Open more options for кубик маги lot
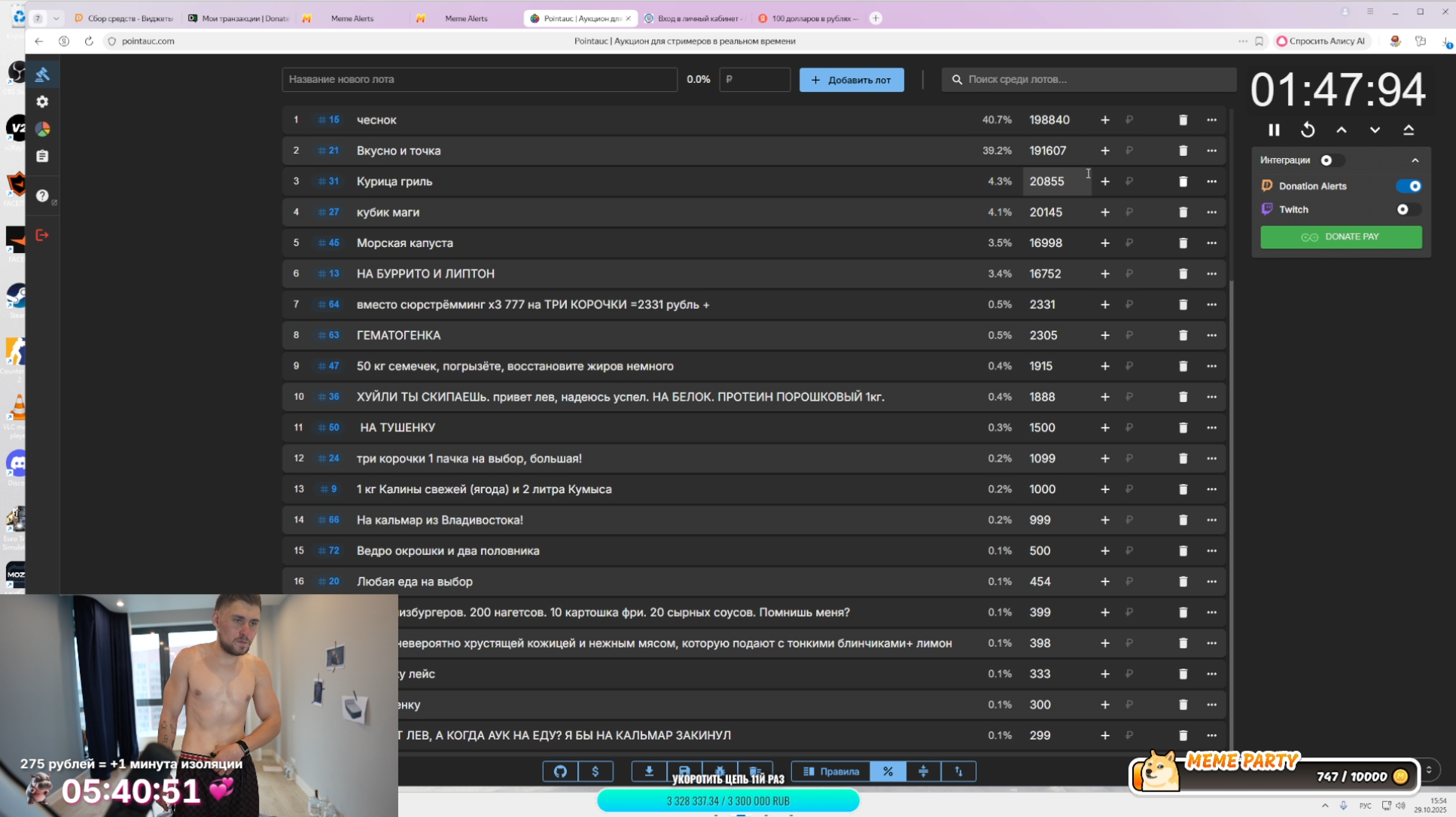1456x817 pixels. coord(1211,212)
